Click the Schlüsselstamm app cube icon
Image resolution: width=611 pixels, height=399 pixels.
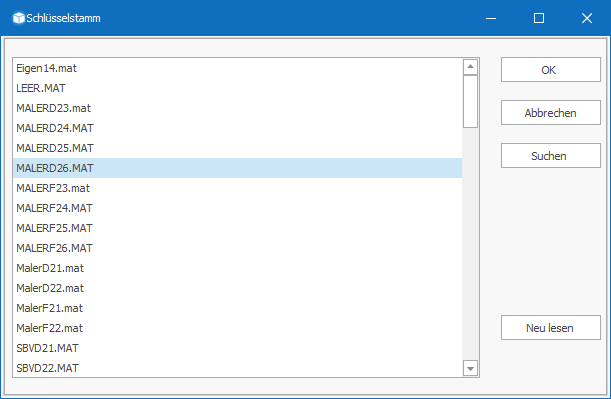click(18, 18)
